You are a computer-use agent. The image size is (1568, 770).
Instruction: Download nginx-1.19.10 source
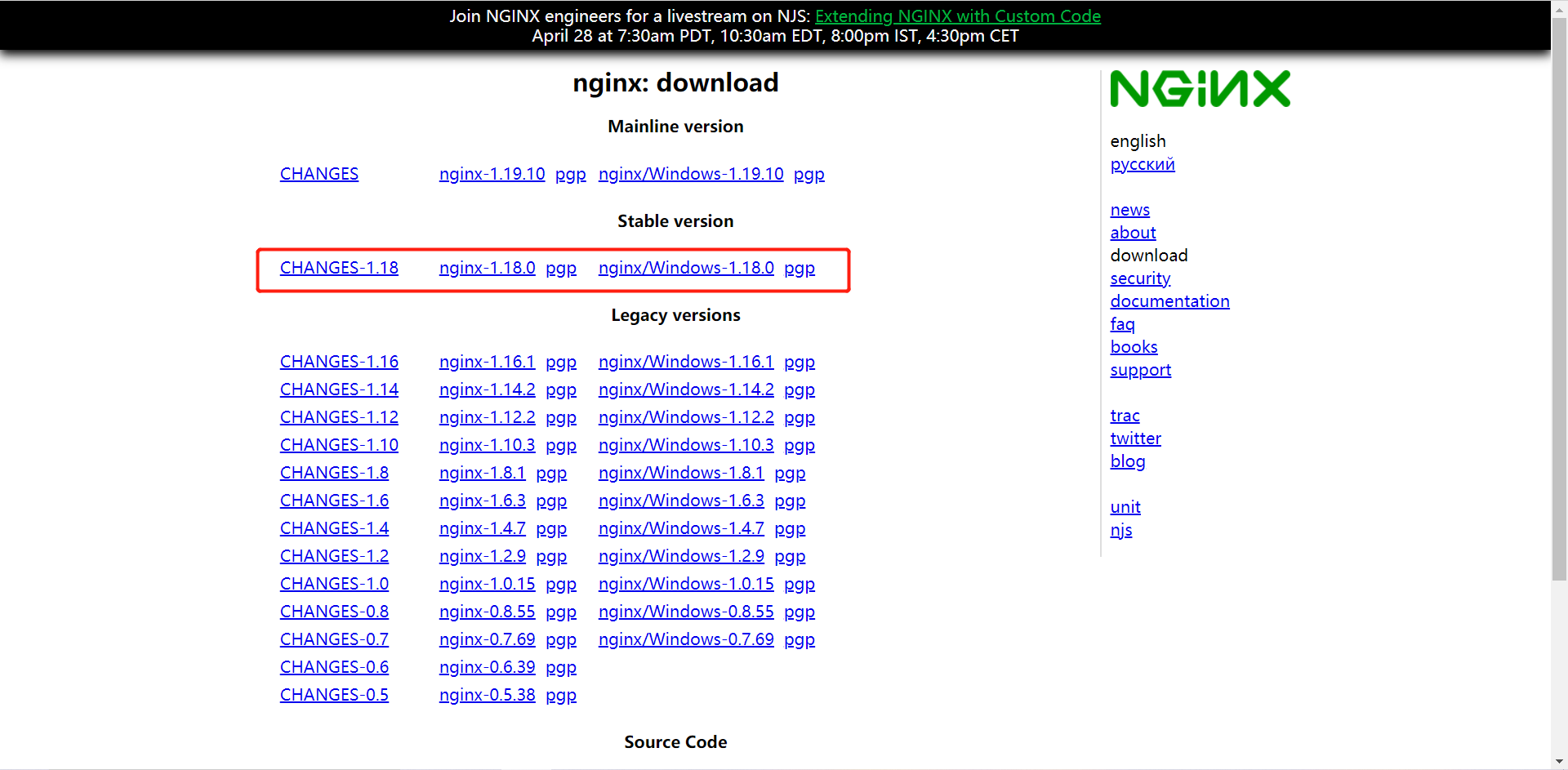(x=492, y=174)
